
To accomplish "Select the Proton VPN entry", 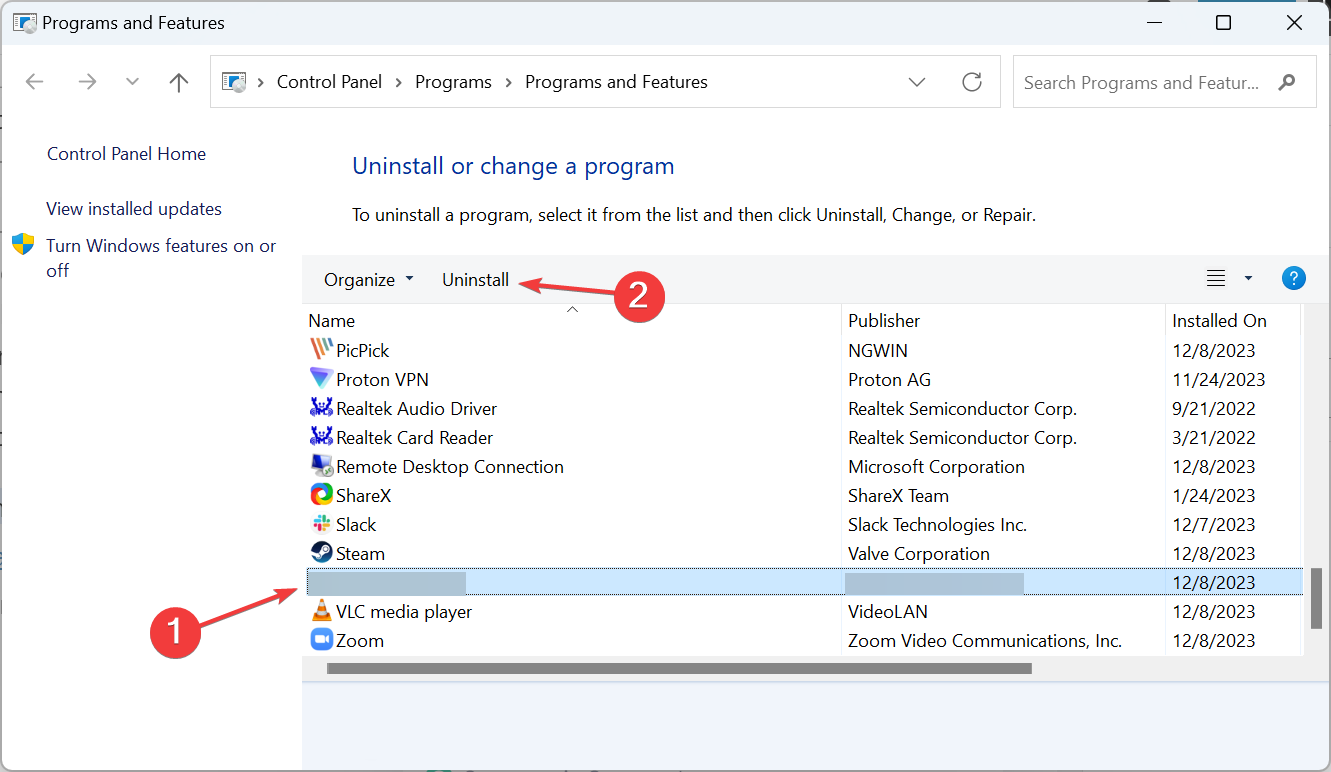I will tap(804, 379).
